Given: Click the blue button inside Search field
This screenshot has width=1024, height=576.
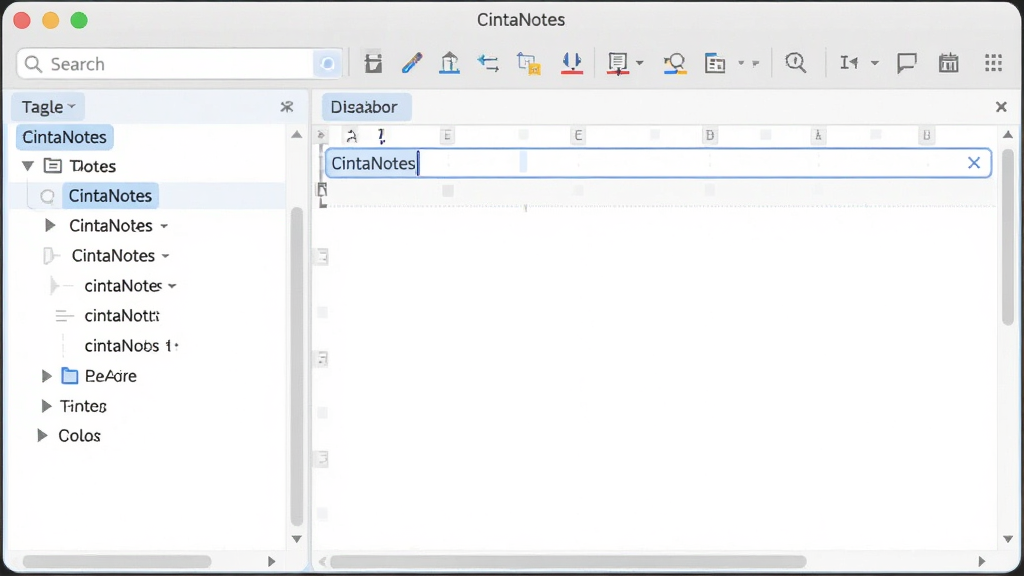Looking at the screenshot, I should [327, 64].
